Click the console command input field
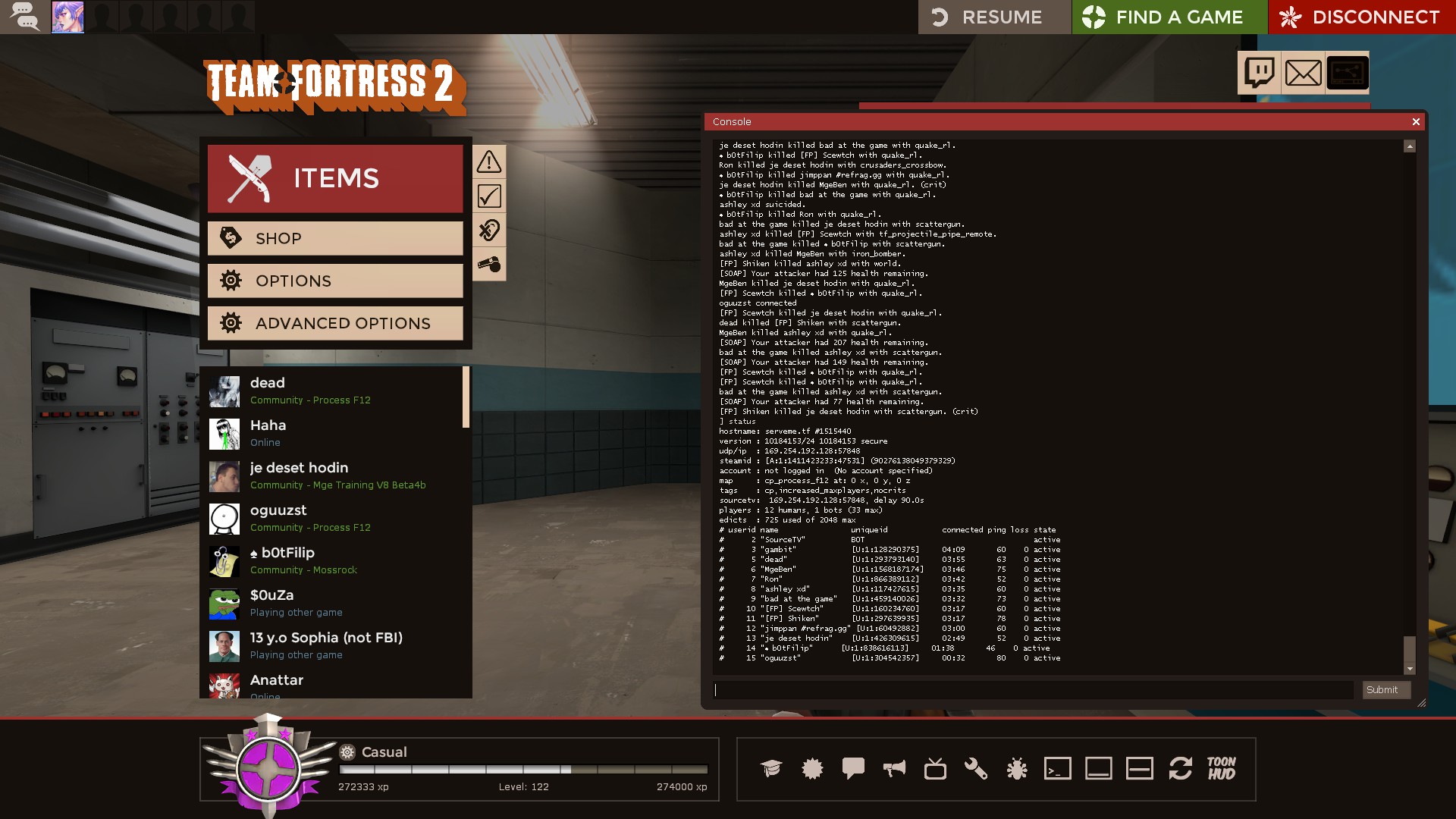 click(x=1033, y=690)
